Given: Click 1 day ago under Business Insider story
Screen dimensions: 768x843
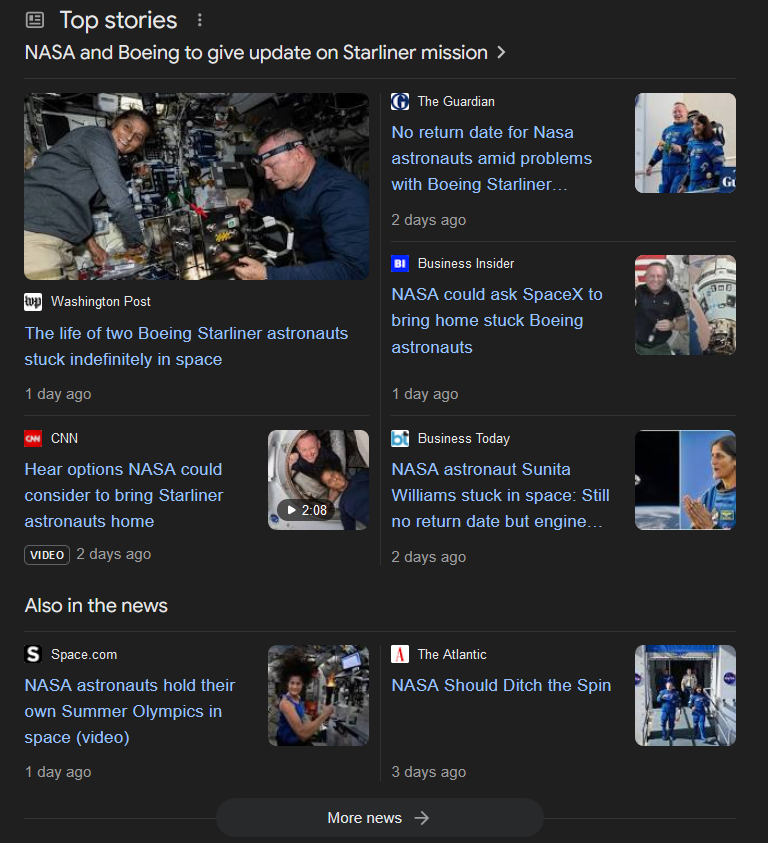Looking at the screenshot, I should coord(425,394).
